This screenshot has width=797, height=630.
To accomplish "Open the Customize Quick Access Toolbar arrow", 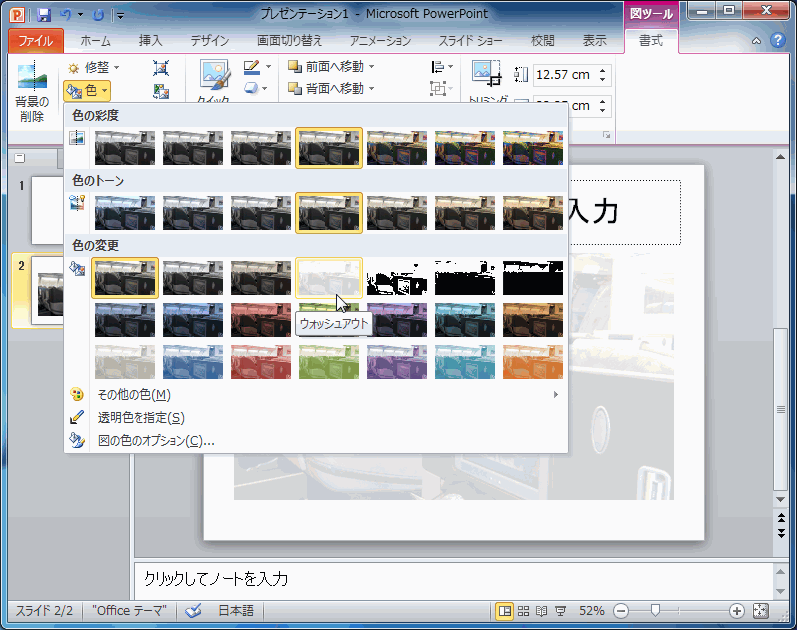I will tap(120, 15).
